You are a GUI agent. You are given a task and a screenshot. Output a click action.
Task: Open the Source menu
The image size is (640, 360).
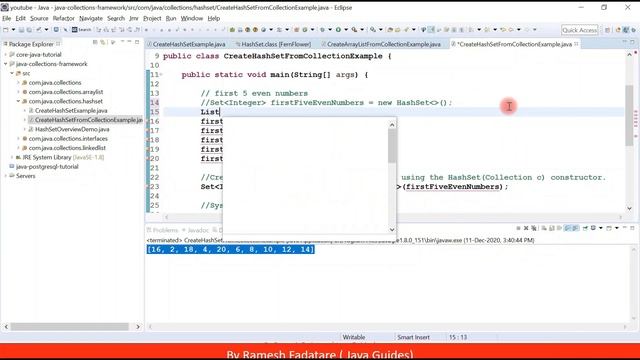point(39,18)
